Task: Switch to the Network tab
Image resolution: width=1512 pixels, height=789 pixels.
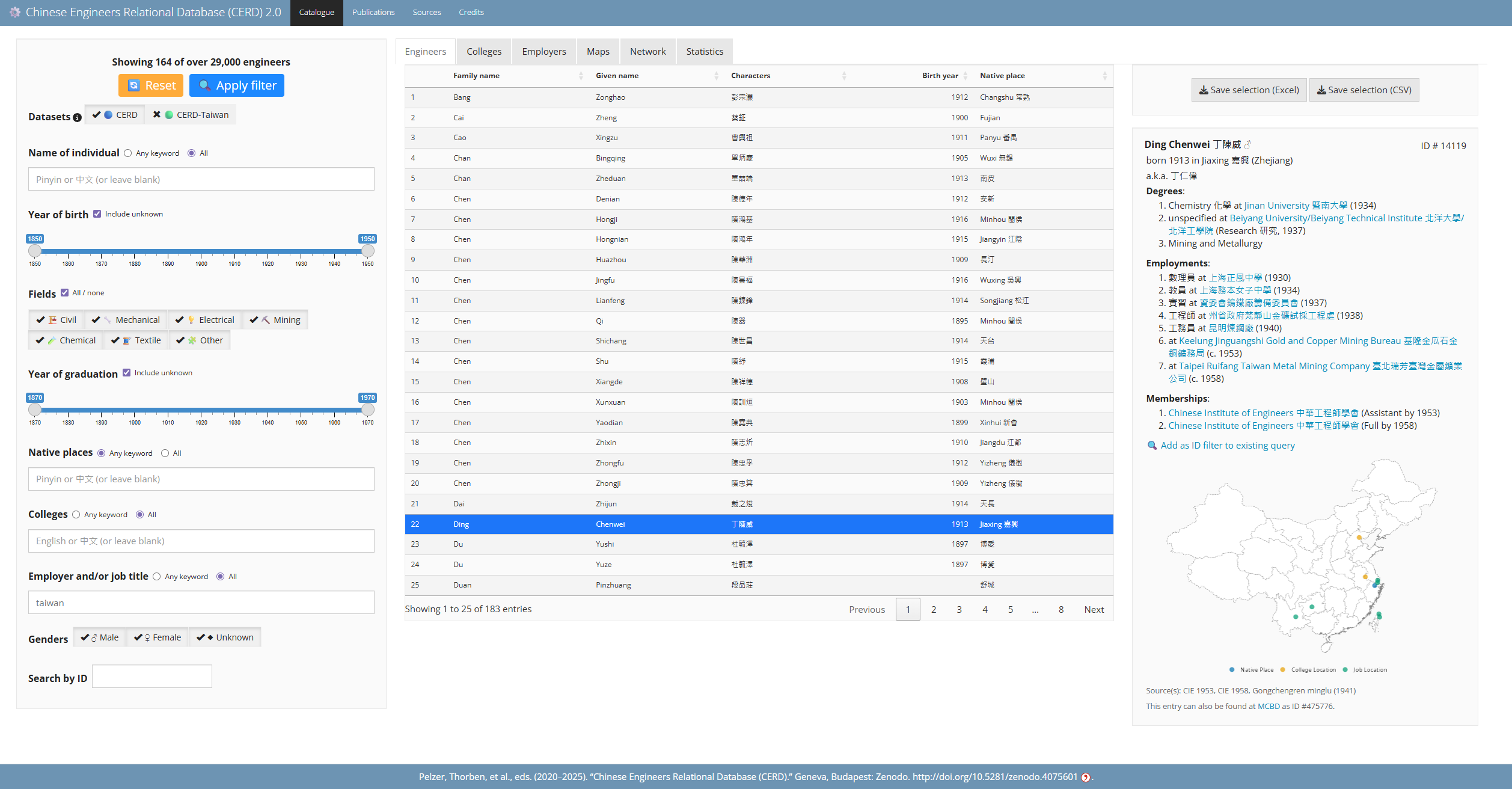Action: point(647,52)
